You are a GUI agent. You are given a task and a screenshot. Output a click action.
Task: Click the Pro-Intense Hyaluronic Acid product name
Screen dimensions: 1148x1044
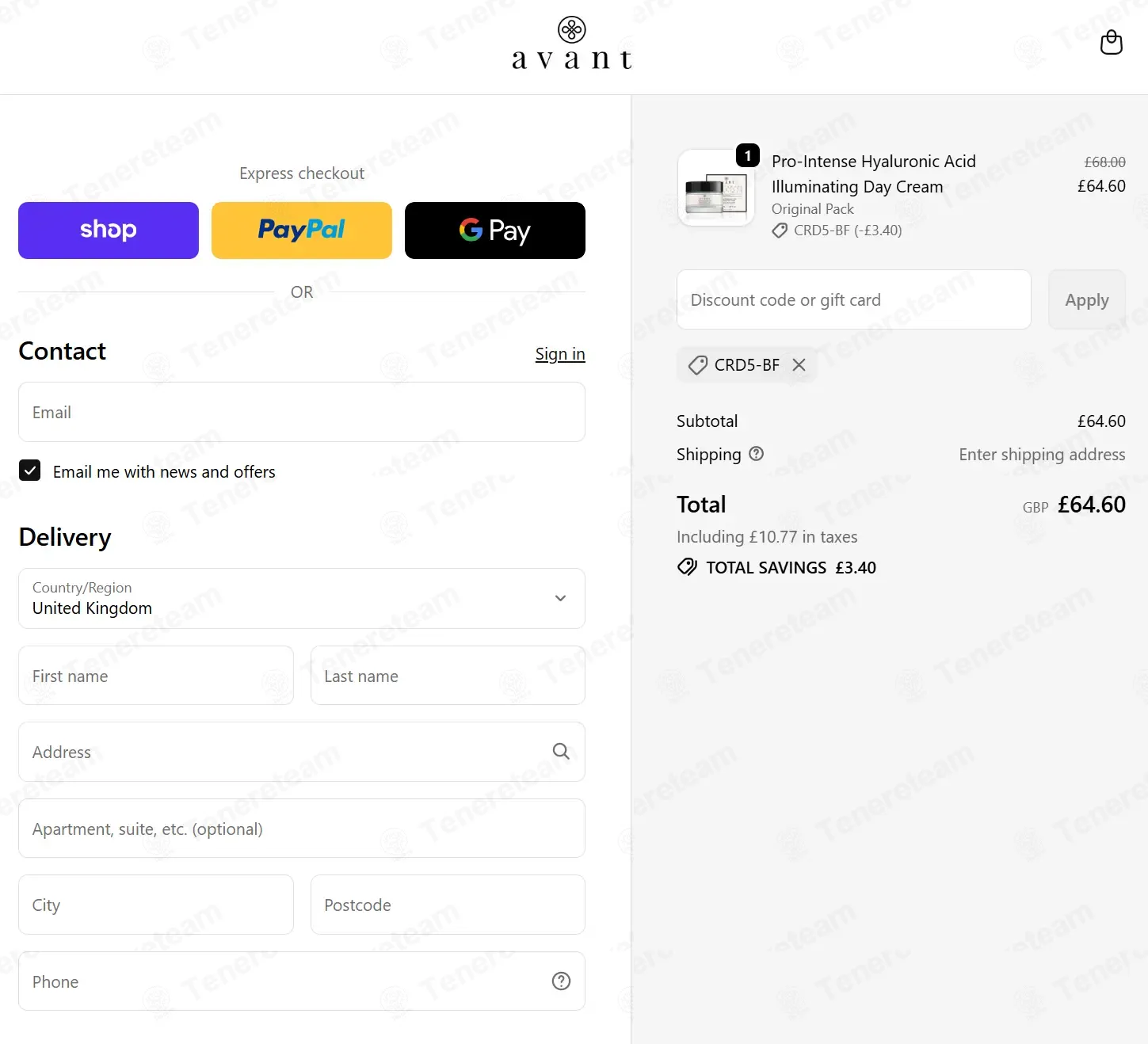874,173
